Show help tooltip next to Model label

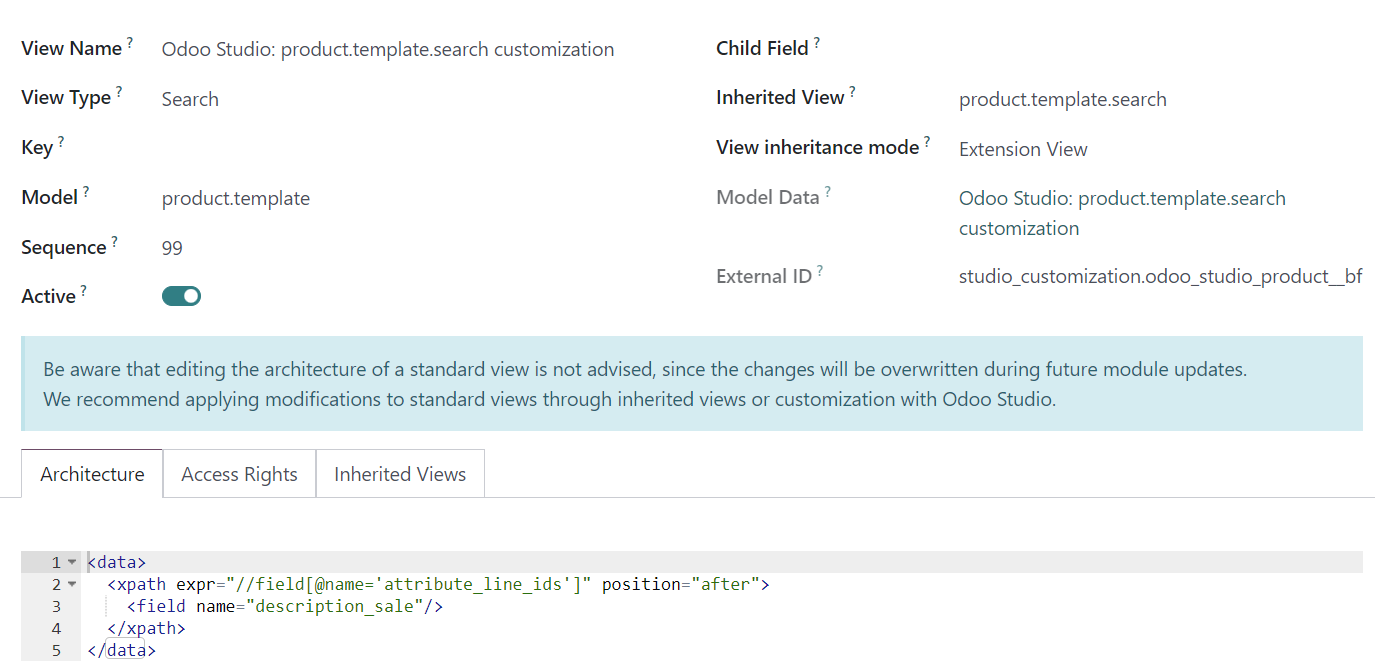click(x=86, y=191)
